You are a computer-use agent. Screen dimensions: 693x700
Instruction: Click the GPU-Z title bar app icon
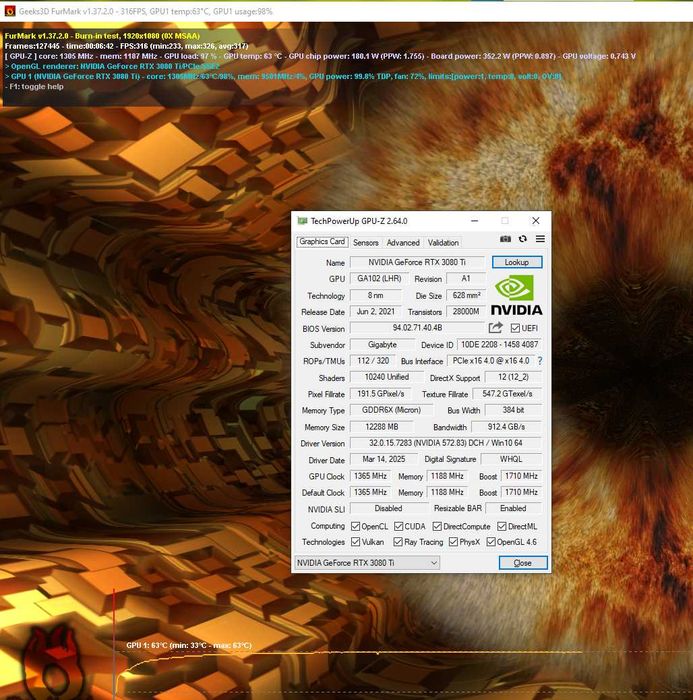pos(302,221)
